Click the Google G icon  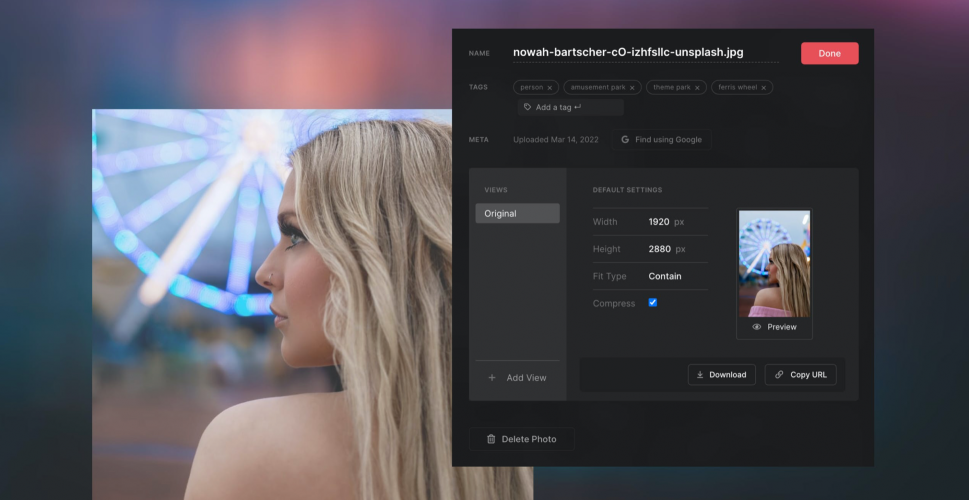[625, 140]
